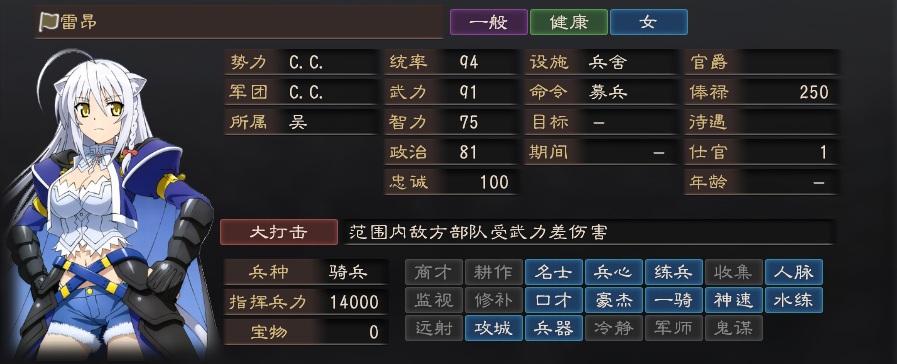The image size is (897, 364).
Task: Click the 水练 skill badge
Action: [794, 300]
